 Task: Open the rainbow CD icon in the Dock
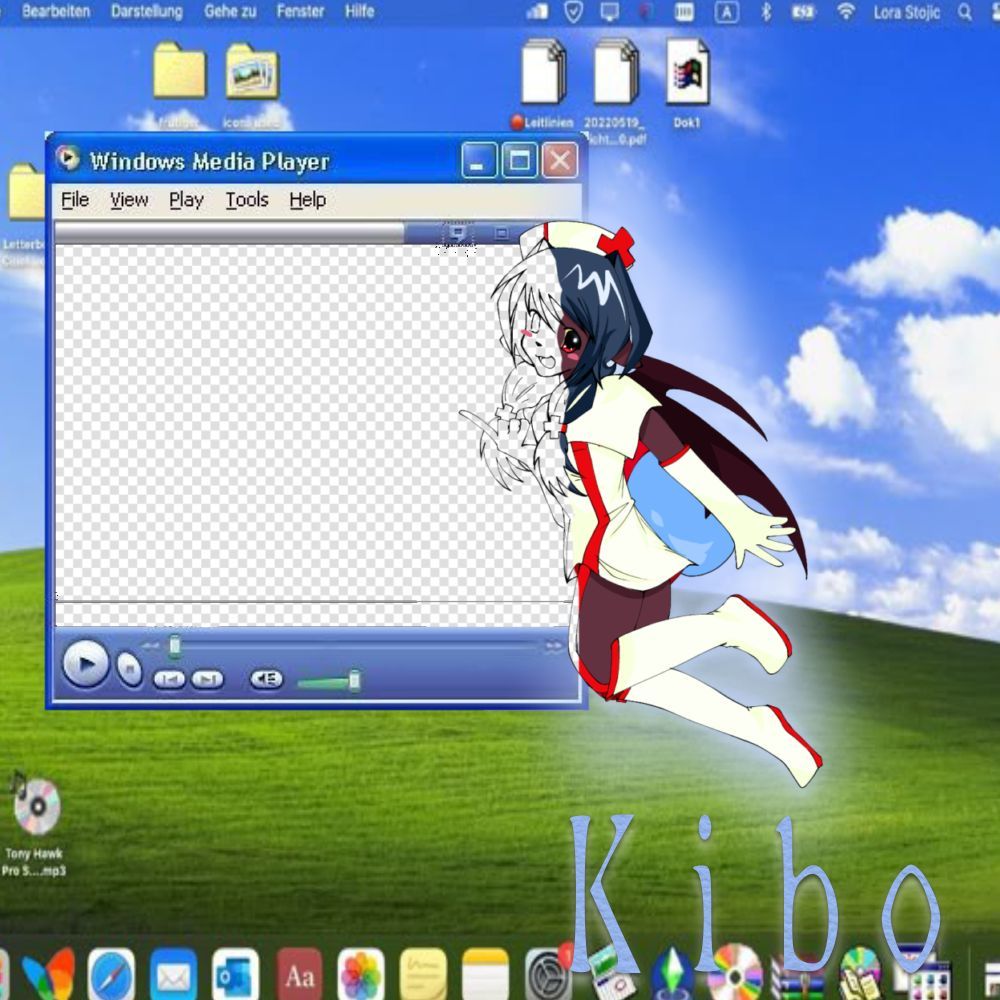point(735,974)
